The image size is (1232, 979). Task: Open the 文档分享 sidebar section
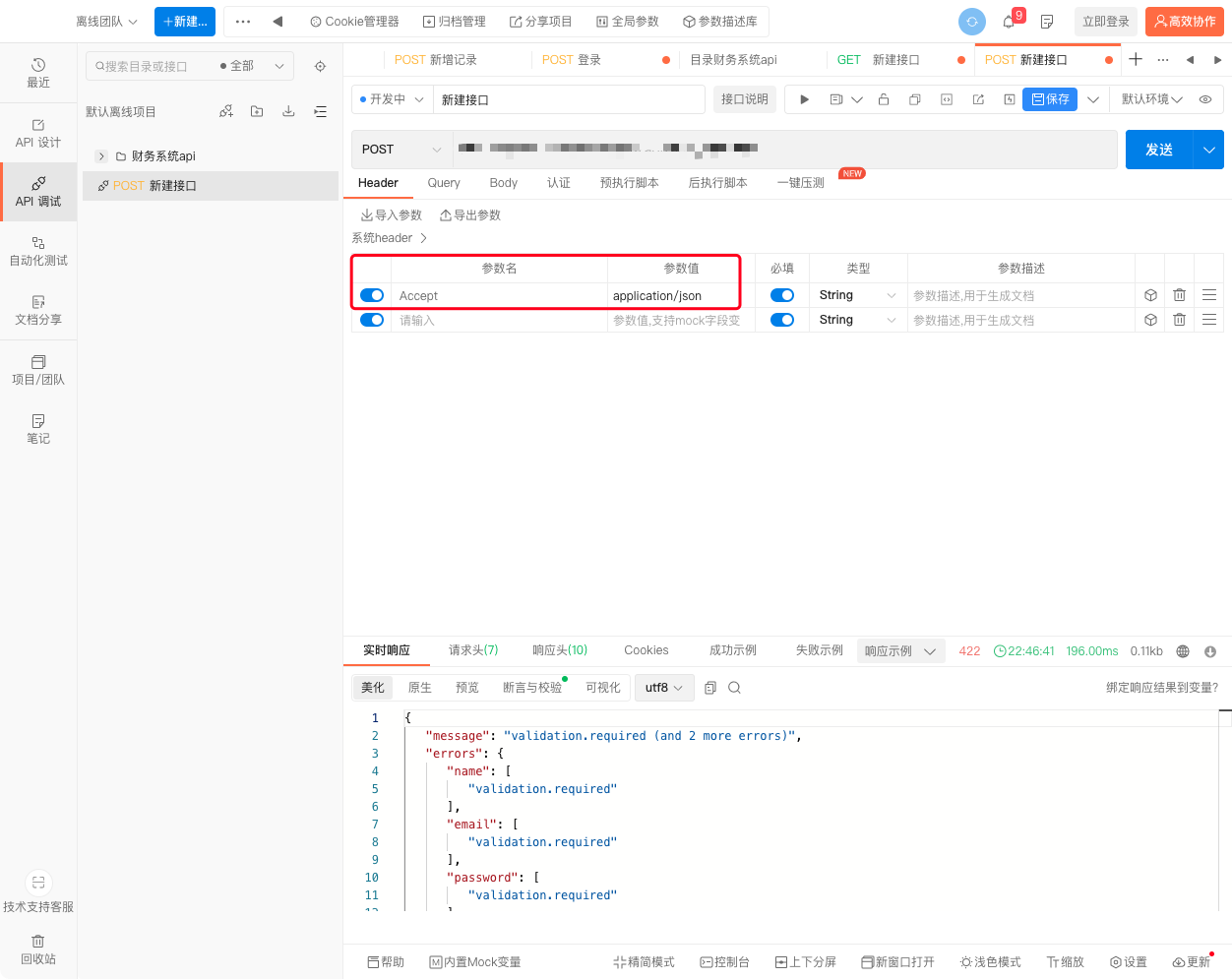(38, 310)
